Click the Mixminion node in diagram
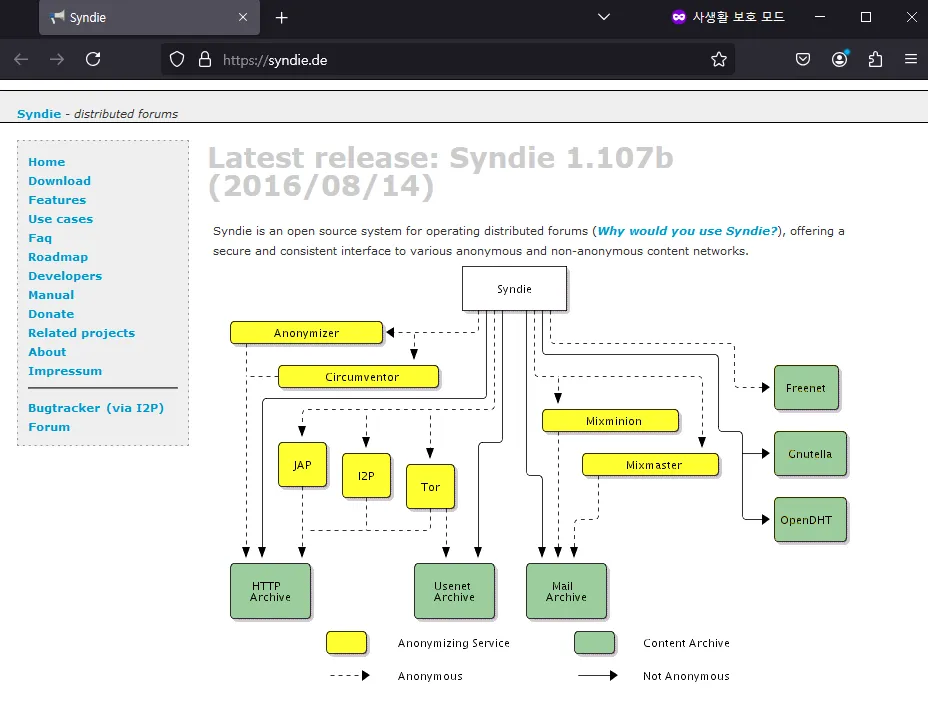Viewport: 928px width, 703px height. [610, 421]
